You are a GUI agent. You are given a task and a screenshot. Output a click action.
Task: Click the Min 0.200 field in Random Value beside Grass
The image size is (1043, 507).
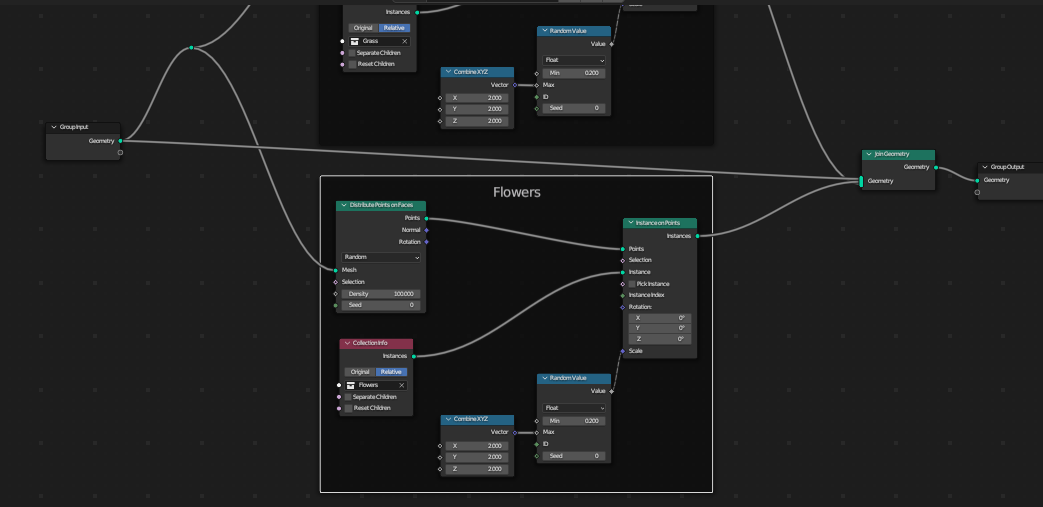pos(574,73)
